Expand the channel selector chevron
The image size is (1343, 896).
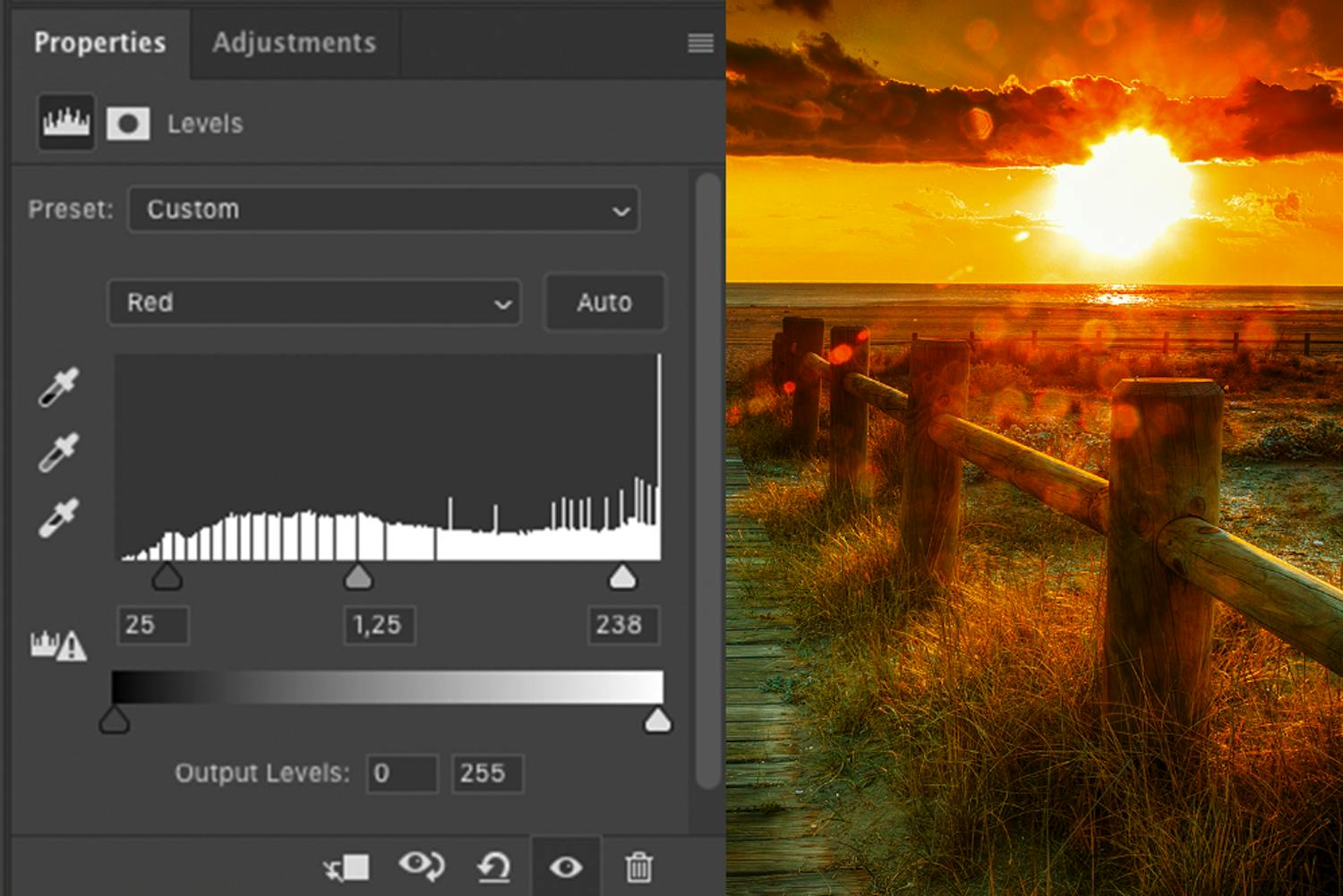click(501, 303)
